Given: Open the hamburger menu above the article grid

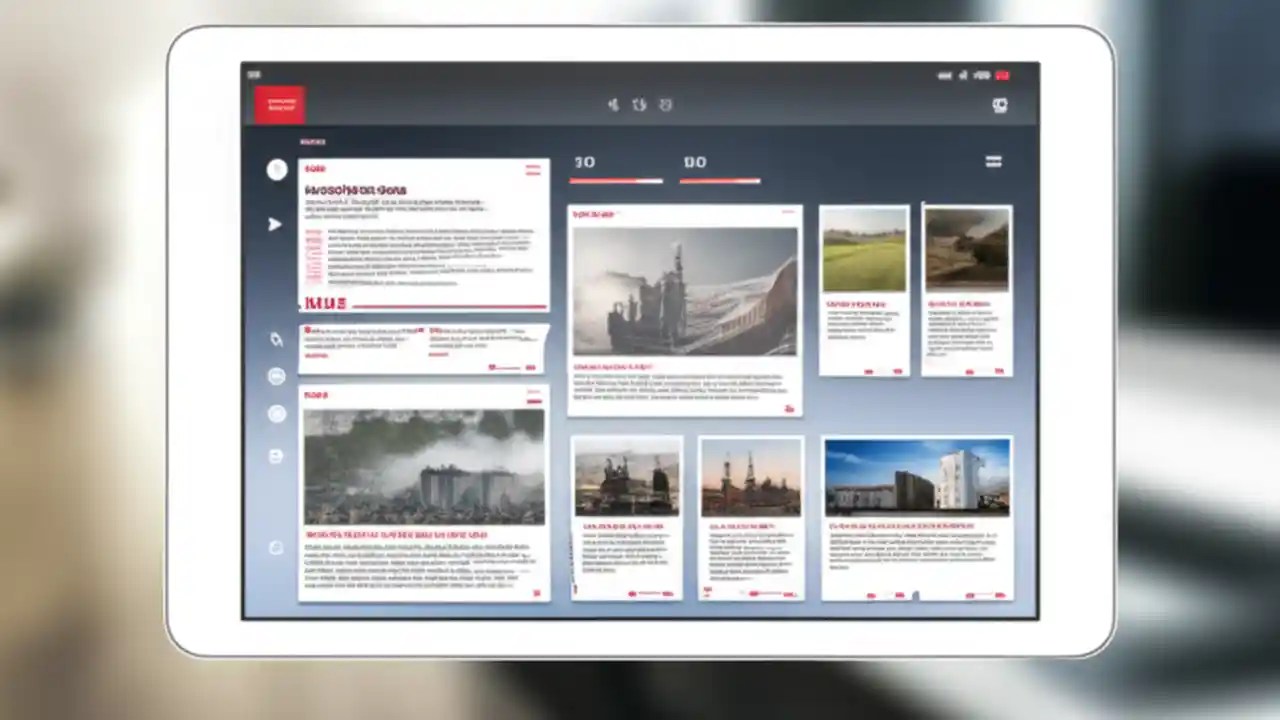Looking at the screenshot, I should (993, 161).
